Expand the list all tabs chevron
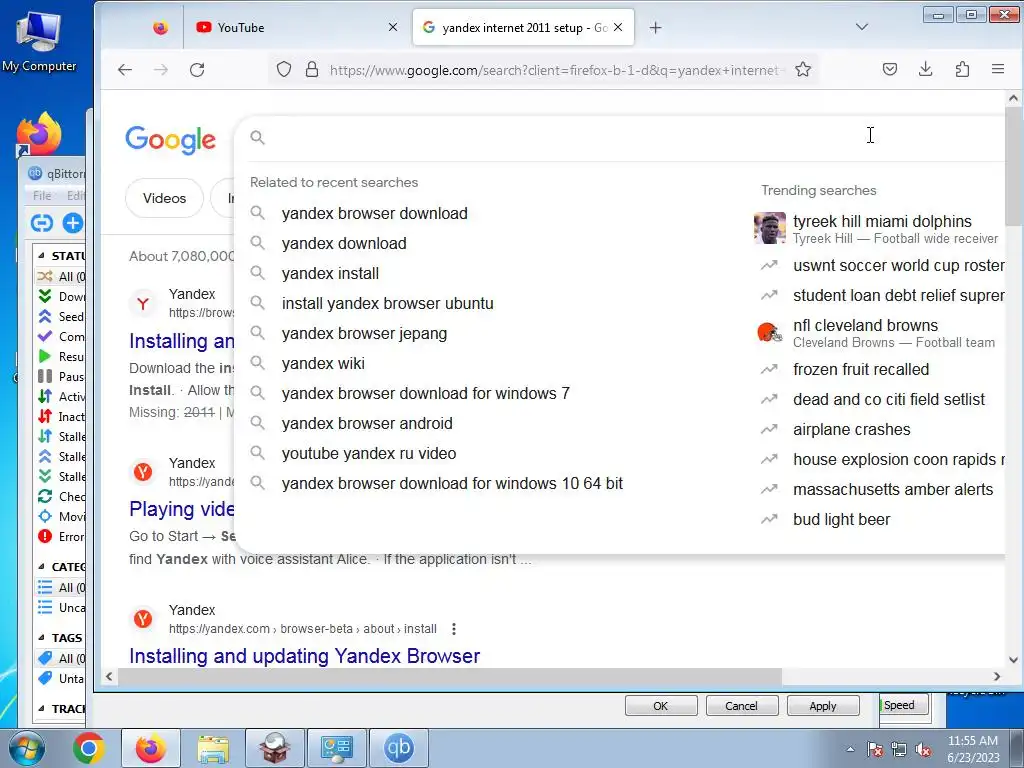 [x=862, y=27]
